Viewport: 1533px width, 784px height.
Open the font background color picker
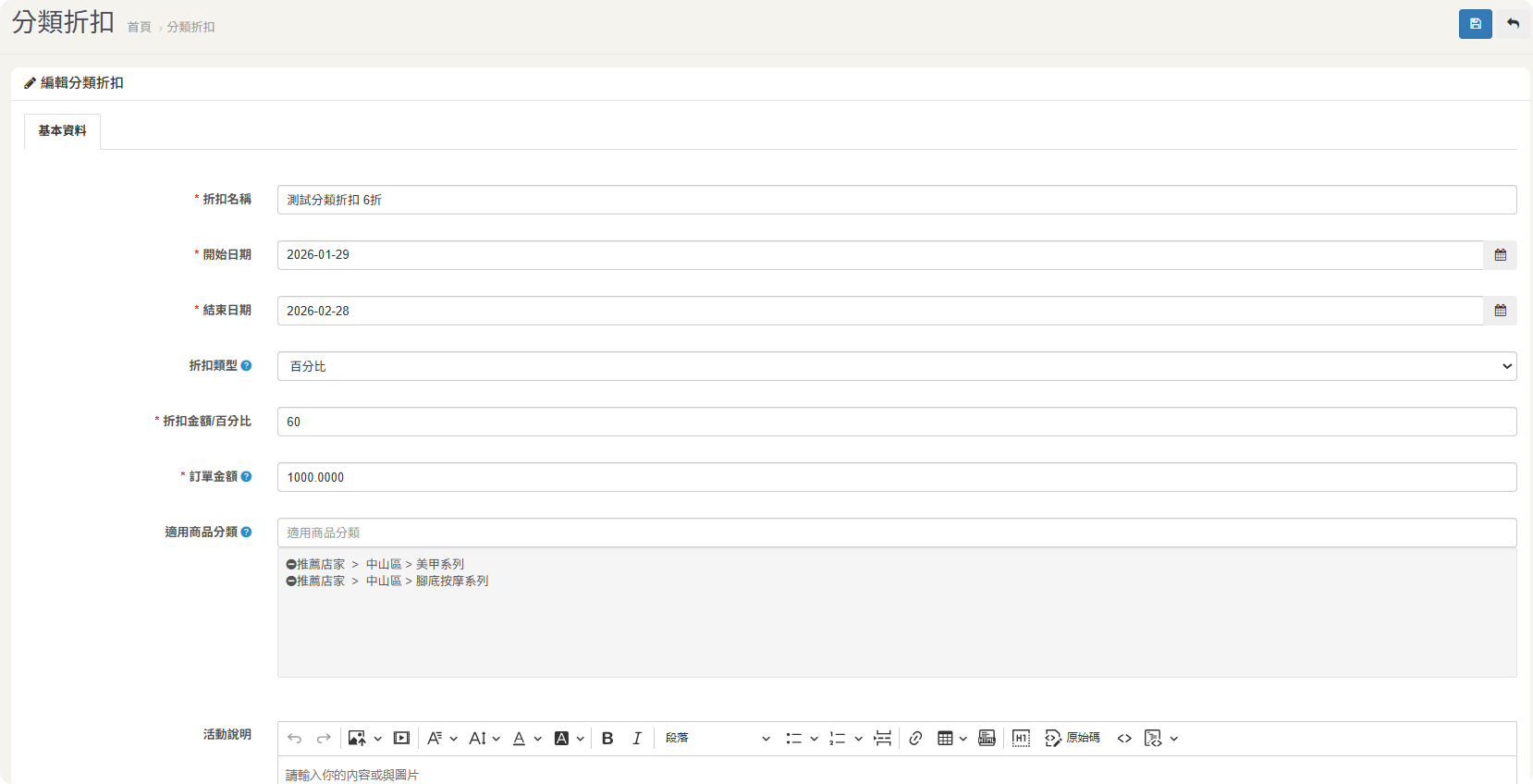(561, 738)
